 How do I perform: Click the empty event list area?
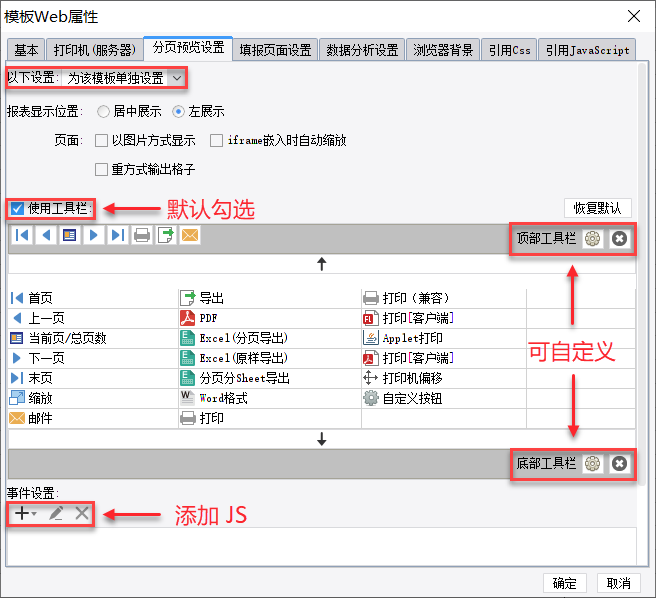click(x=321, y=546)
